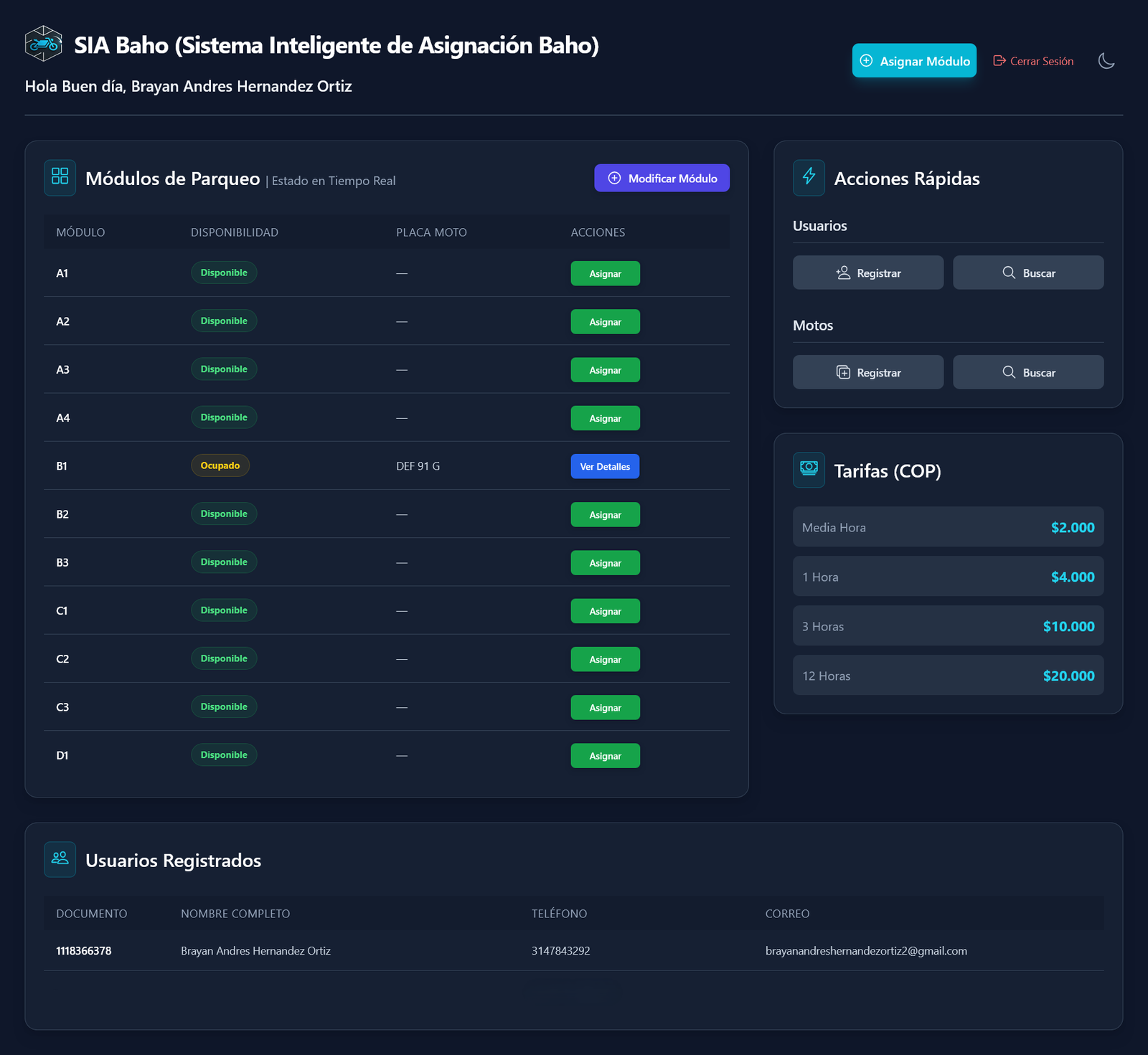Image resolution: width=1148 pixels, height=1055 pixels.
Task: Assign module A1
Action: pos(605,273)
